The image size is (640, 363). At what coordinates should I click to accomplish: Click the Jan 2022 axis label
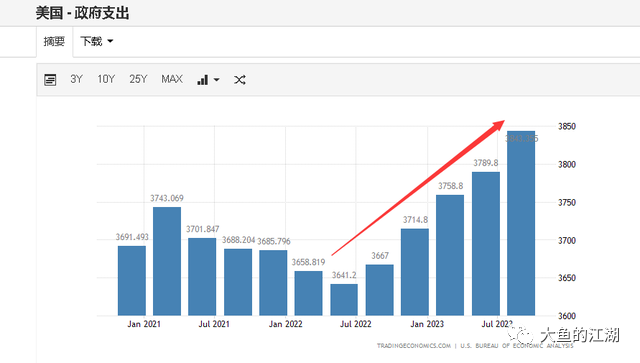(x=286, y=324)
